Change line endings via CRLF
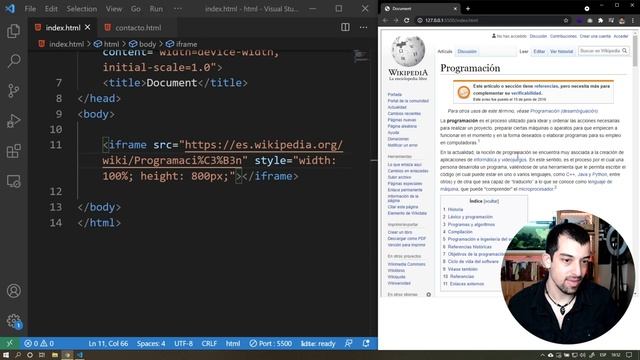 [209, 343]
